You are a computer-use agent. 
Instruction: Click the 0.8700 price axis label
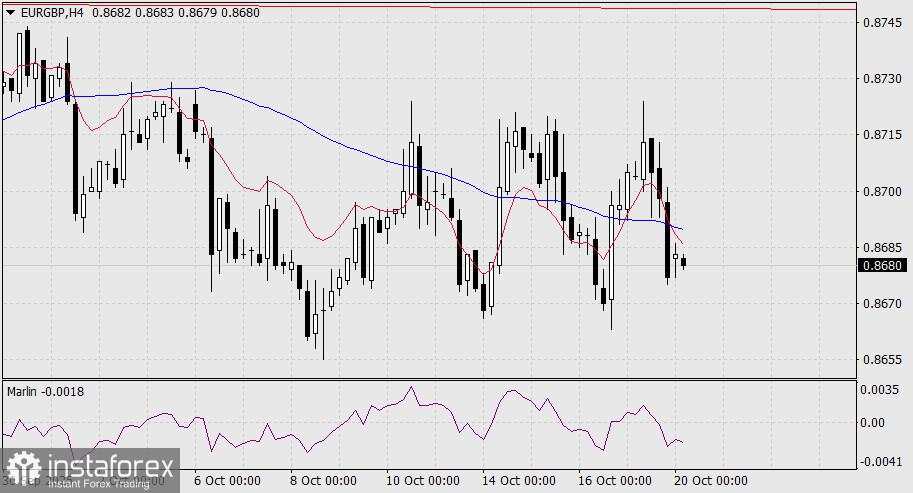pyautogui.click(x=881, y=191)
